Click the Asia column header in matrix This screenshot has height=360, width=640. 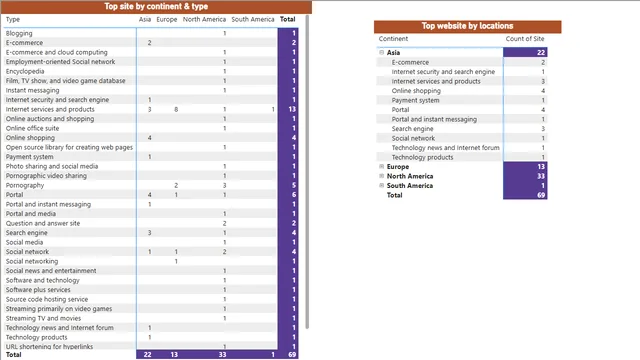click(144, 19)
